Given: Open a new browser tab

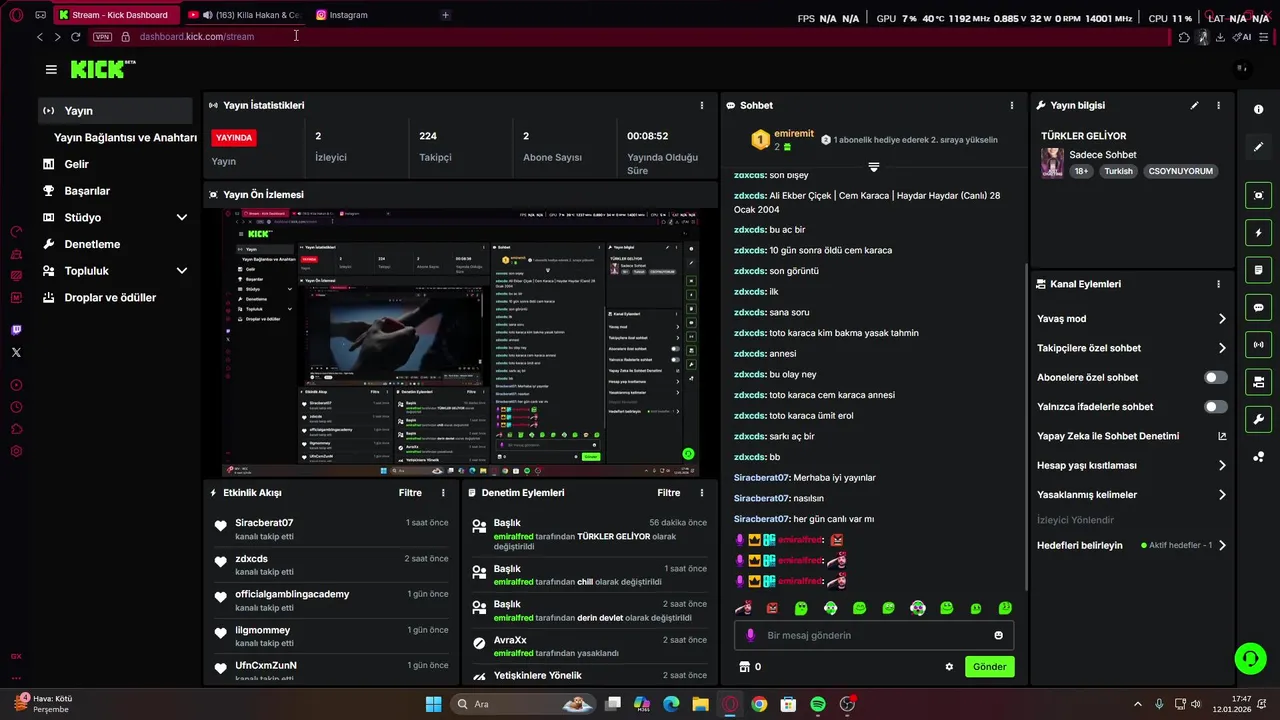Looking at the screenshot, I should click(445, 15).
